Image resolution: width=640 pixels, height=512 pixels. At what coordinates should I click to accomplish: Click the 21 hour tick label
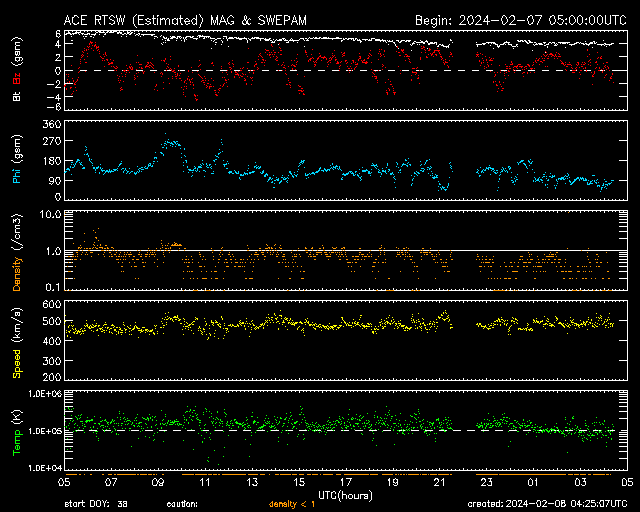[x=439, y=482]
